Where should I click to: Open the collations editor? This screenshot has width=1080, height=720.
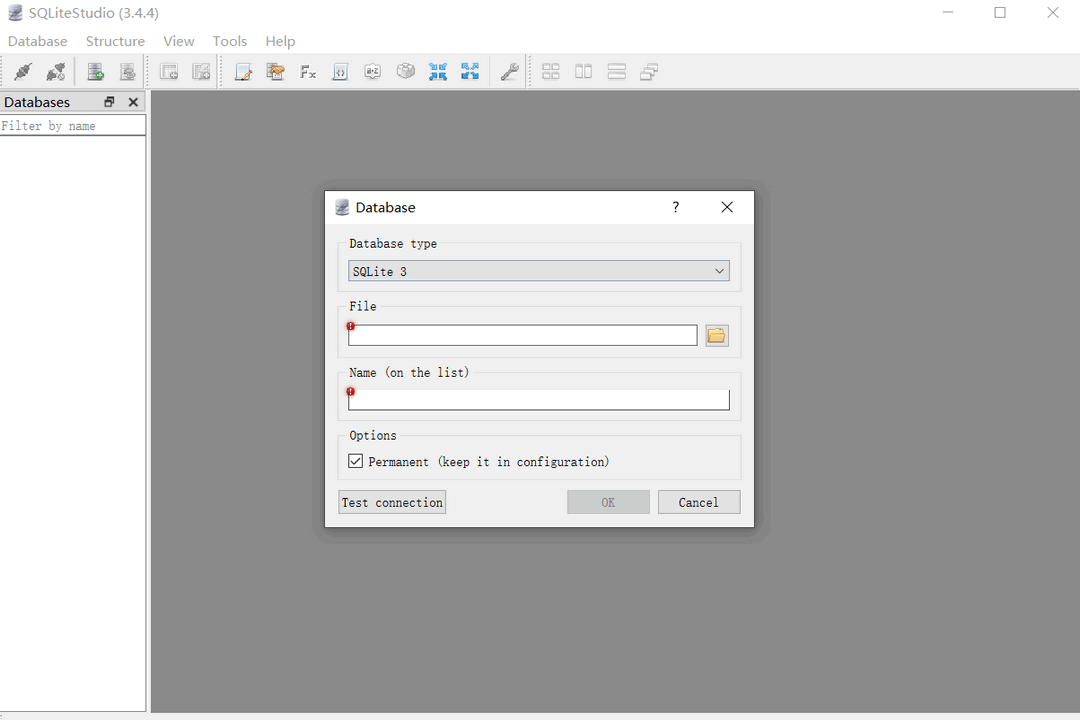(x=372, y=71)
